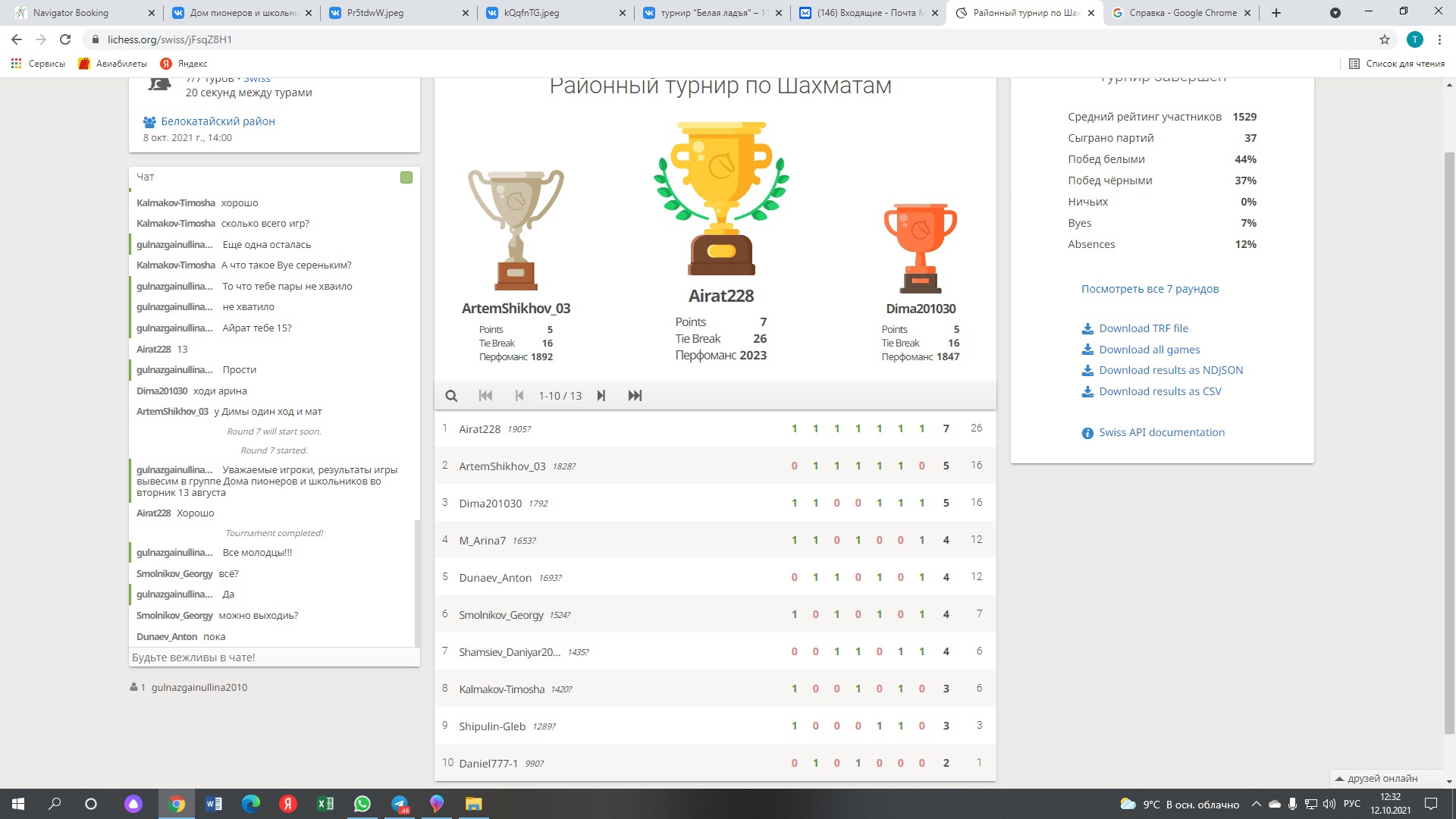Switch to Справка - Google Chrome tab
1456x819 pixels.
click(x=1183, y=13)
